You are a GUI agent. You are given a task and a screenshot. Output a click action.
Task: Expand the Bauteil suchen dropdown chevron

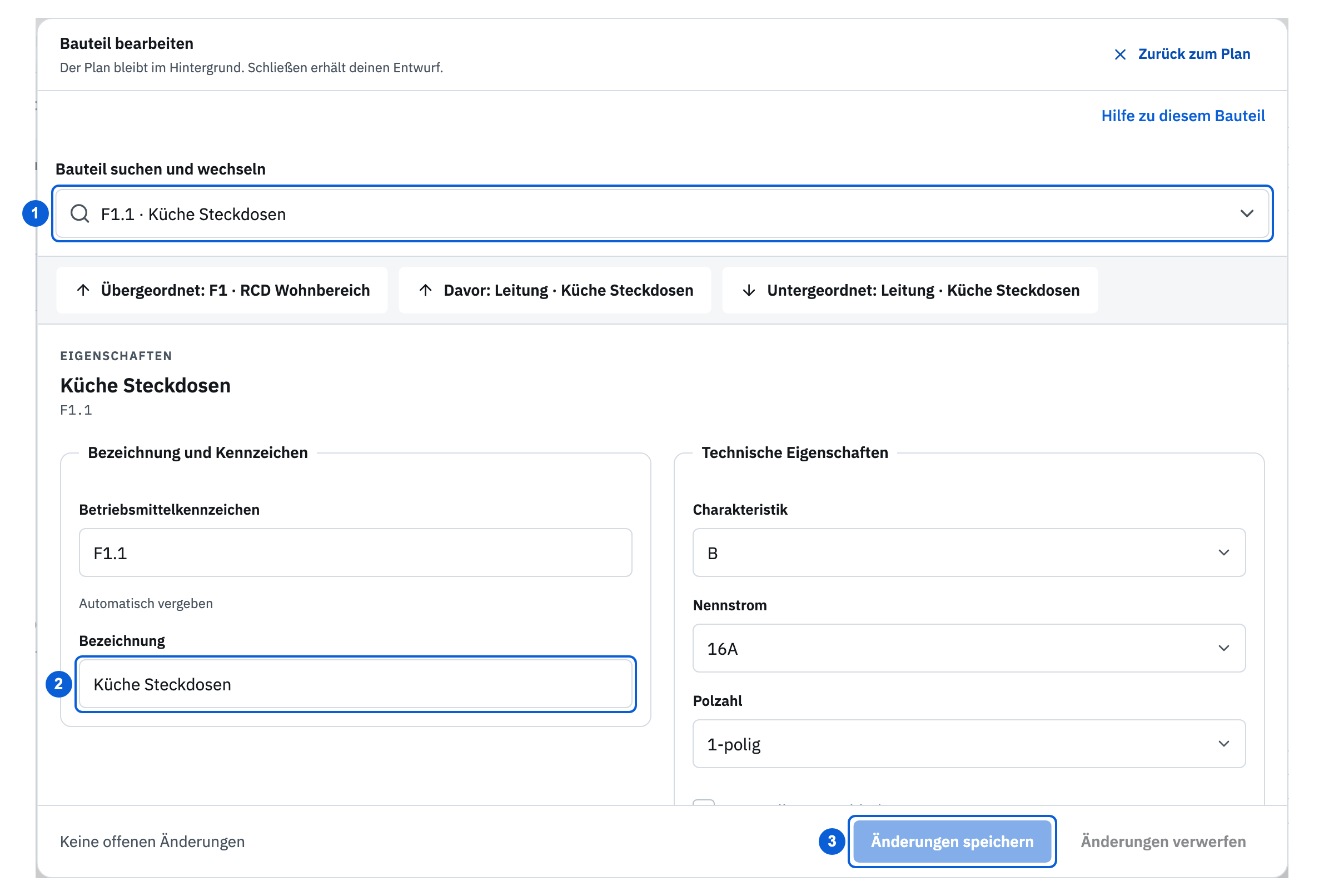1247,213
